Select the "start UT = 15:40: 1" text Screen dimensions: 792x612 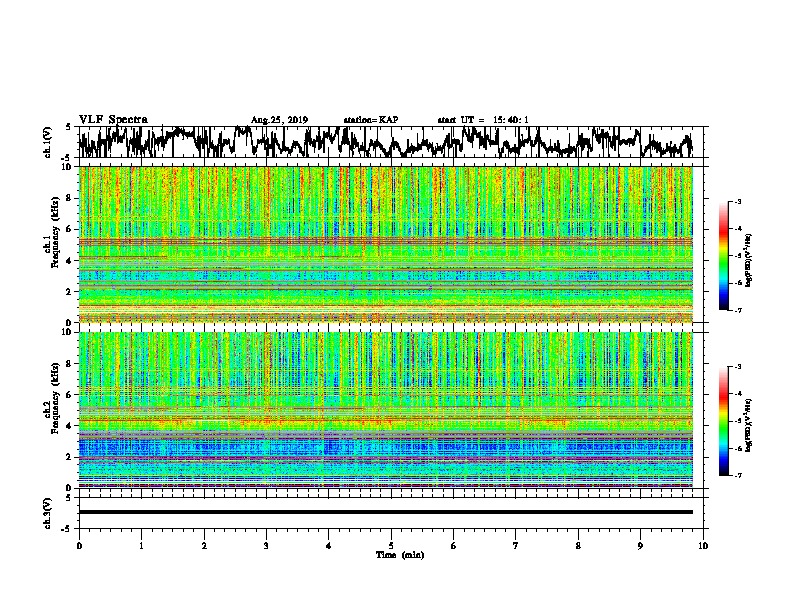coord(483,120)
